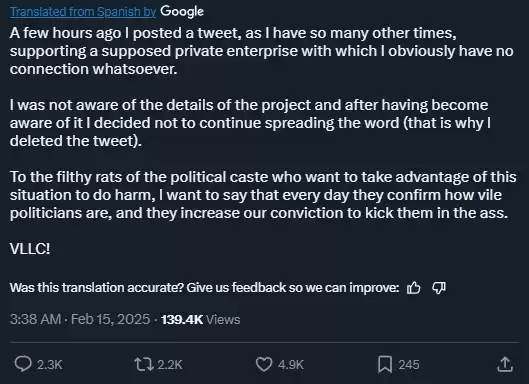This screenshot has width=529, height=384.
Task: Click the 2.2K repost count
Action: (170, 365)
